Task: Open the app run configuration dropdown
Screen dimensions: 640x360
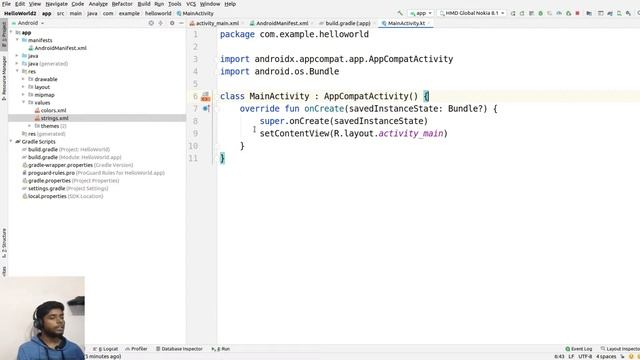Action: pyautogui.click(x=421, y=13)
